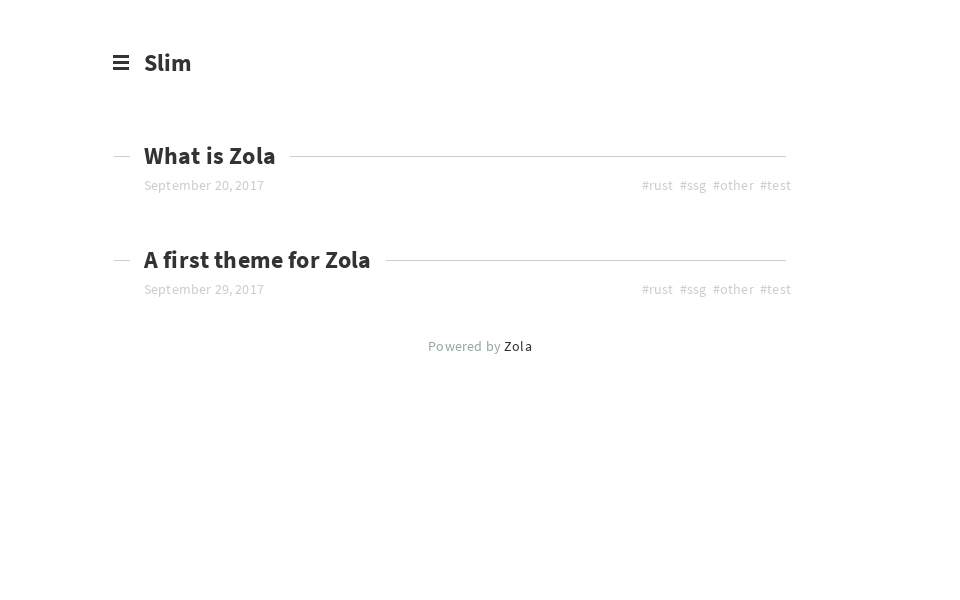Click the Powered by footer text
Image resolution: width=960 pixels, height=600 pixels.
[x=465, y=346]
